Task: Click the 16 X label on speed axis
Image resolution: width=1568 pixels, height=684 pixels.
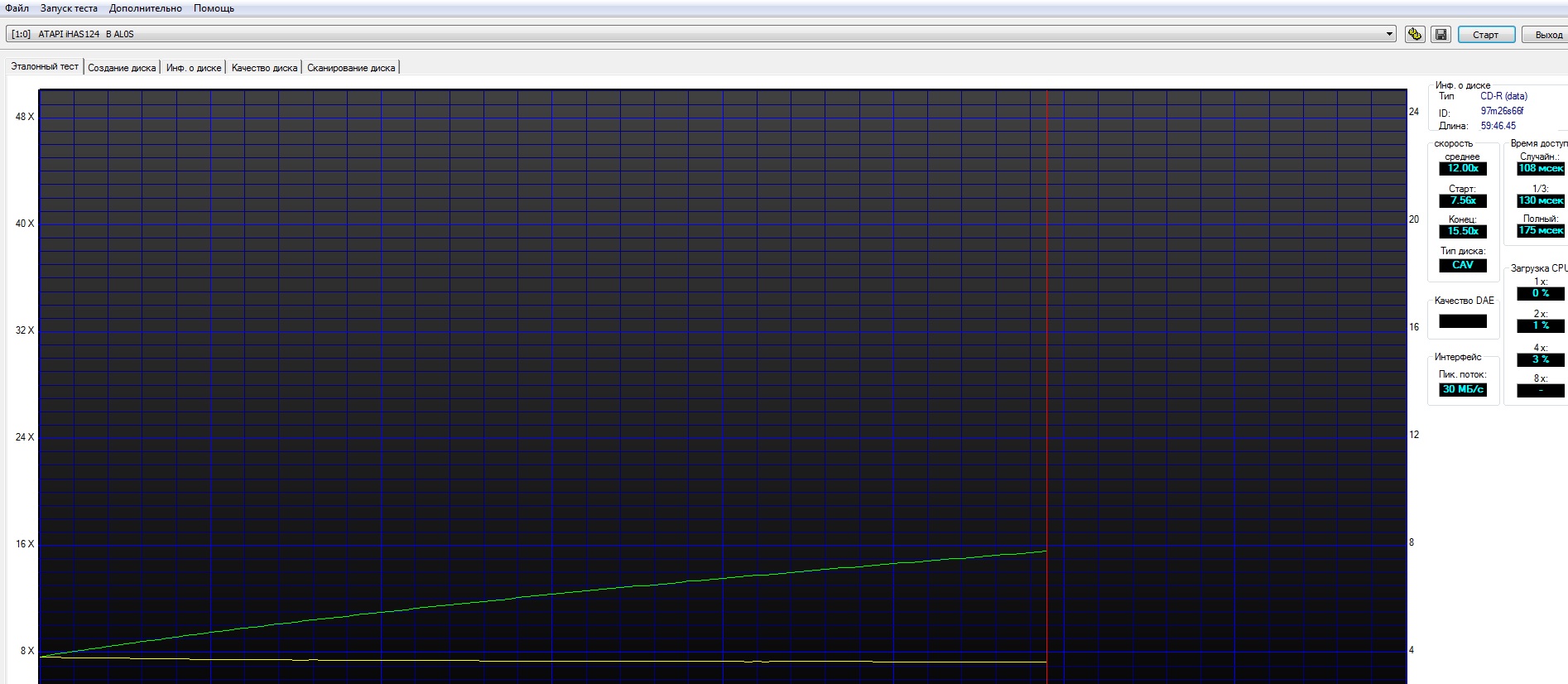Action: point(25,544)
